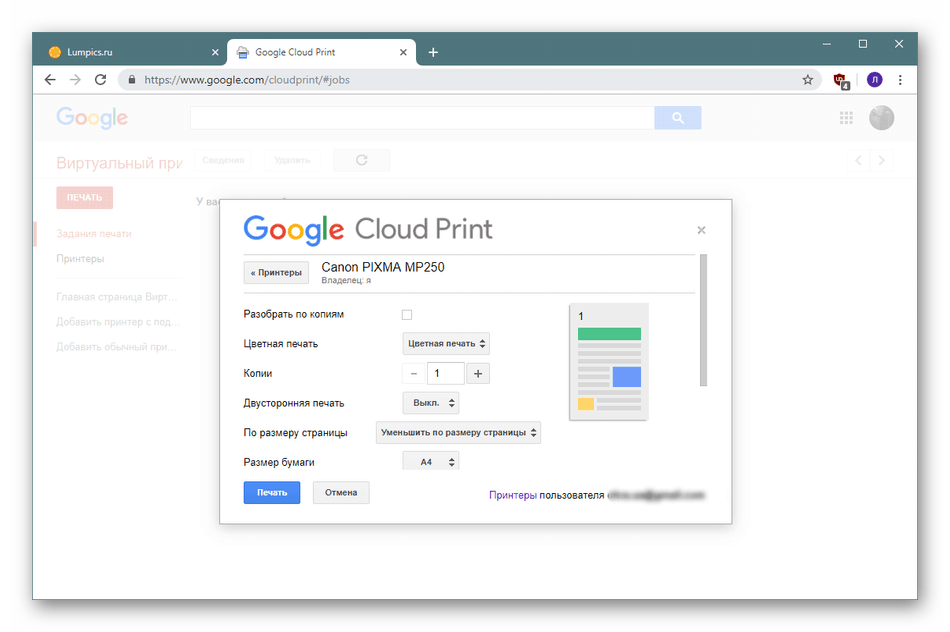Click the Google logo on the page
950x632 pixels.
[x=92, y=118]
